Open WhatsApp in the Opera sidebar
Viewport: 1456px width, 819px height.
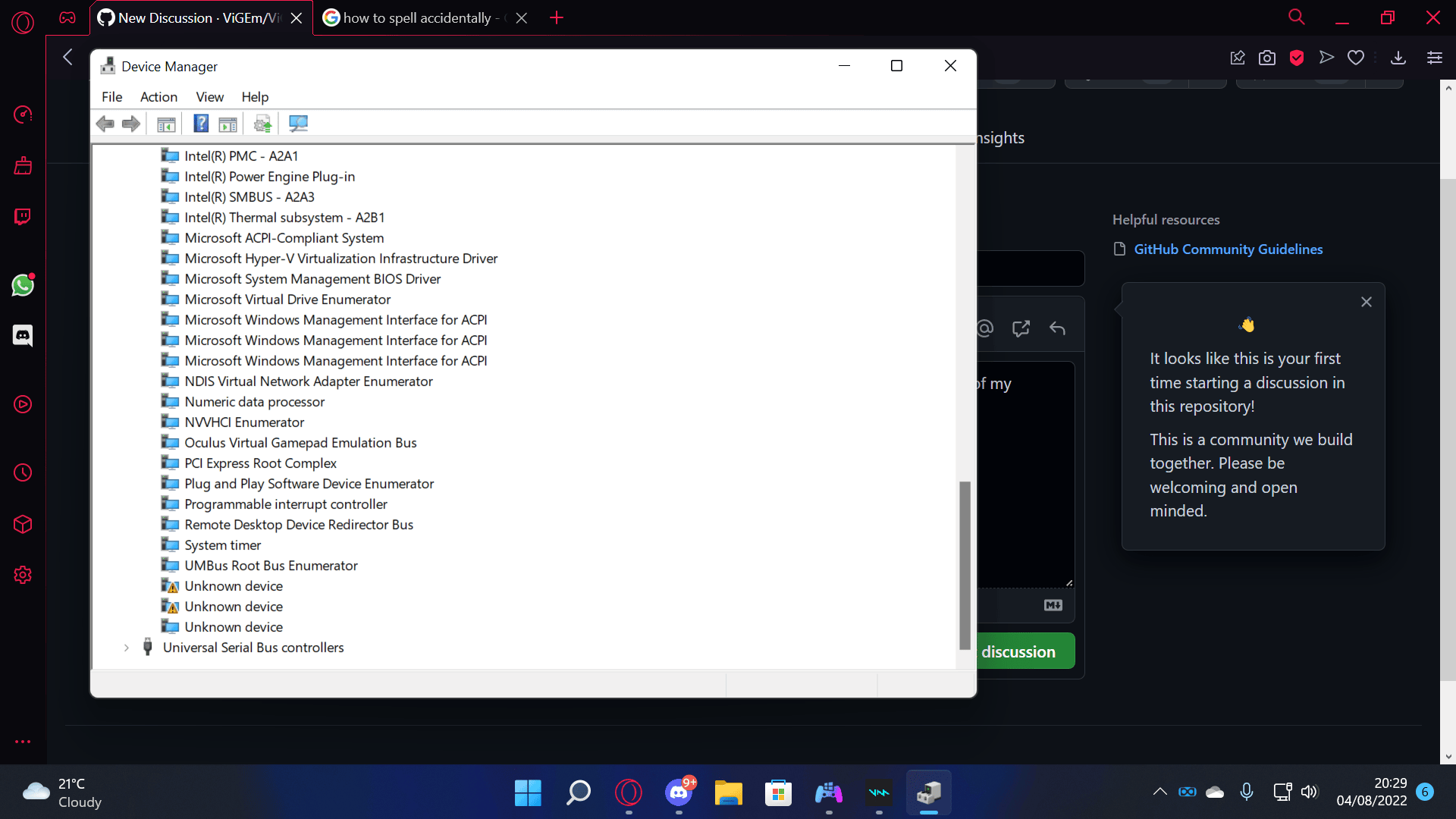[x=23, y=286]
